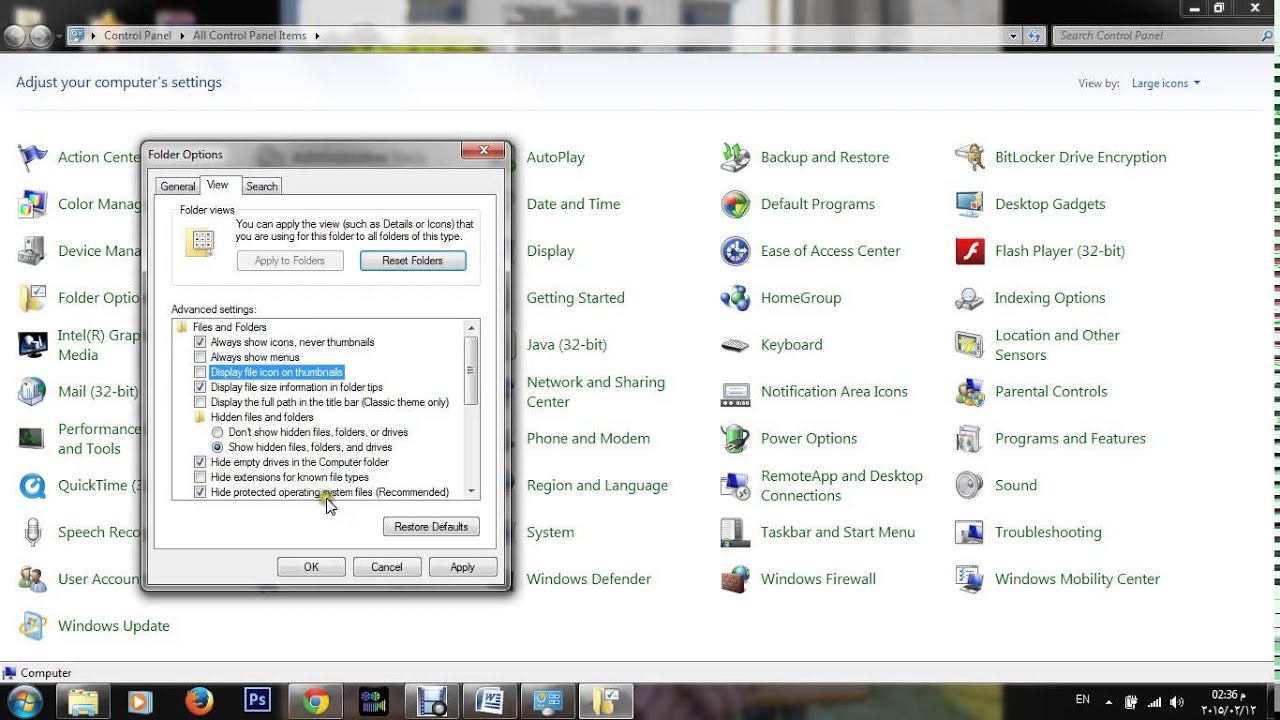Screen dimensions: 1280x720
Task: Click the Ease of Access Center icon
Action: point(736,251)
